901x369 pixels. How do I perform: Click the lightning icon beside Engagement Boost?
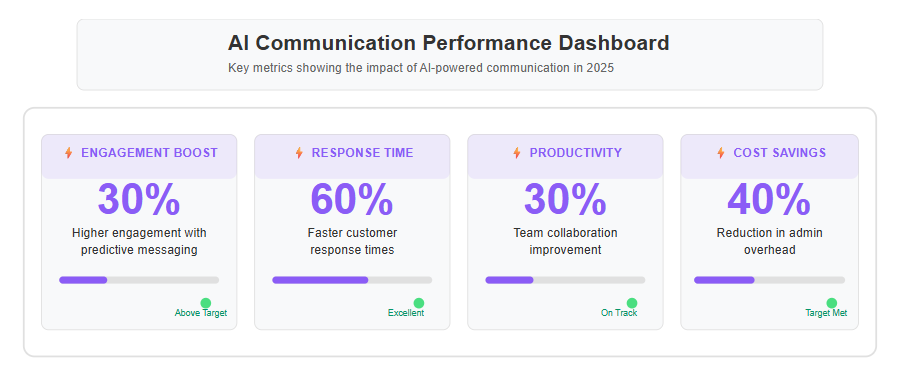68,153
